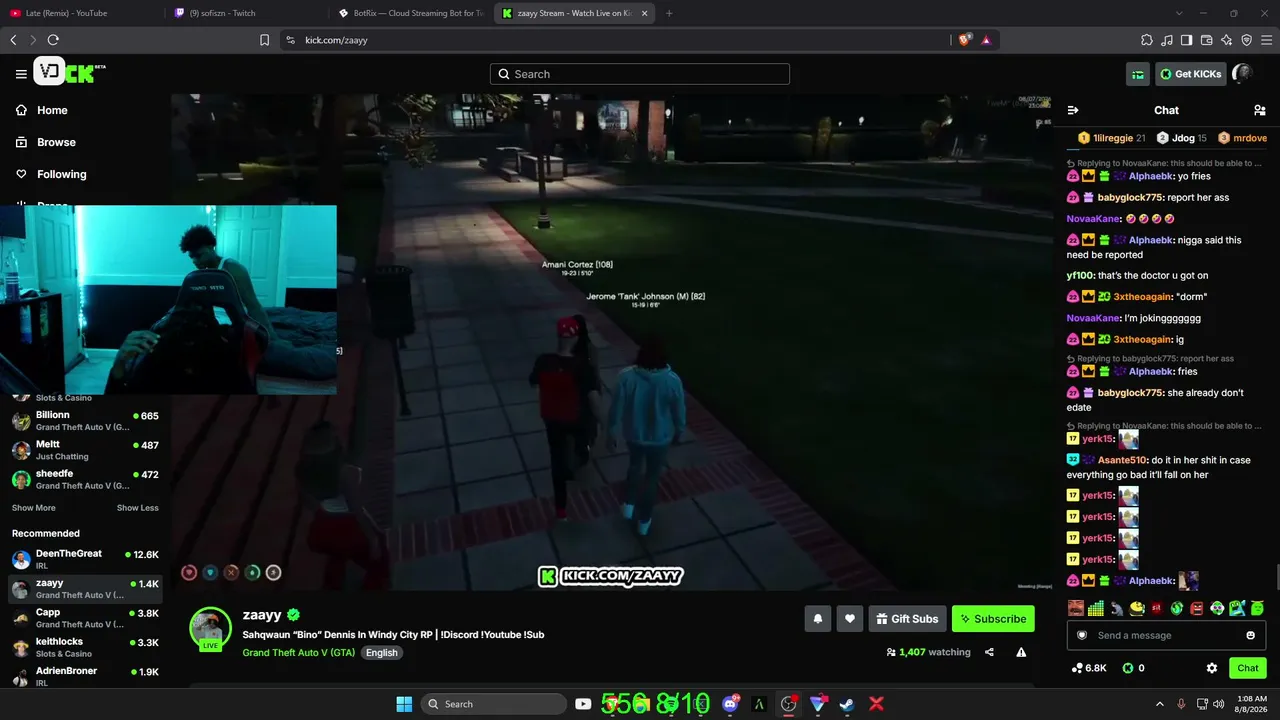Image resolution: width=1280 pixels, height=720 pixels.
Task: Click the Kick search field
Action: point(640,74)
